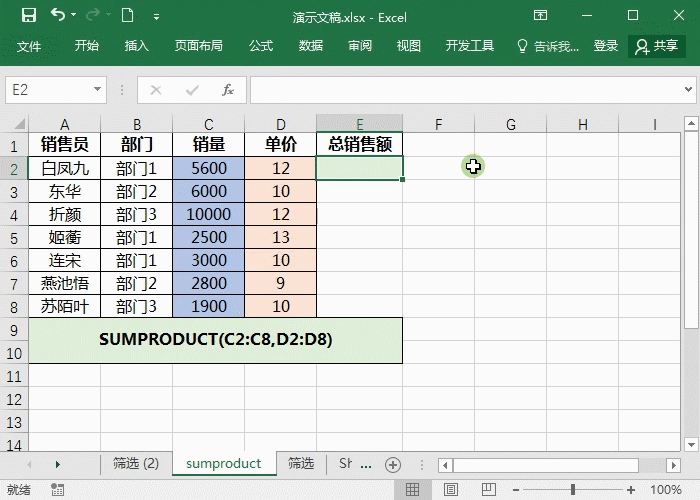This screenshot has height=500, width=700.
Task: Click the Save icon in quick access toolbar
Action: point(28,16)
